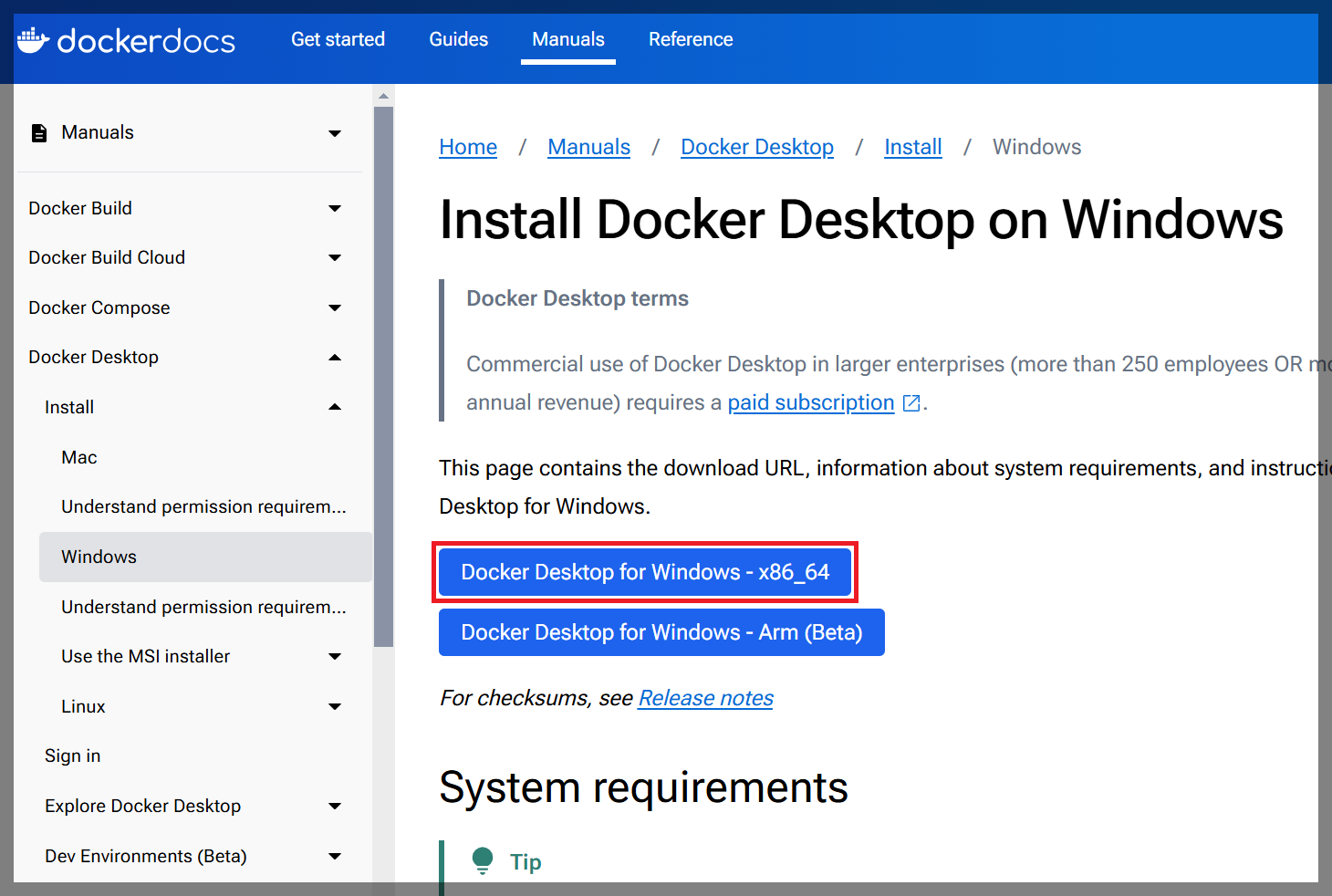This screenshot has height=896, width=1332.
Task: Open Use the MSI installer sidebar item
Action: coord(146,656)
